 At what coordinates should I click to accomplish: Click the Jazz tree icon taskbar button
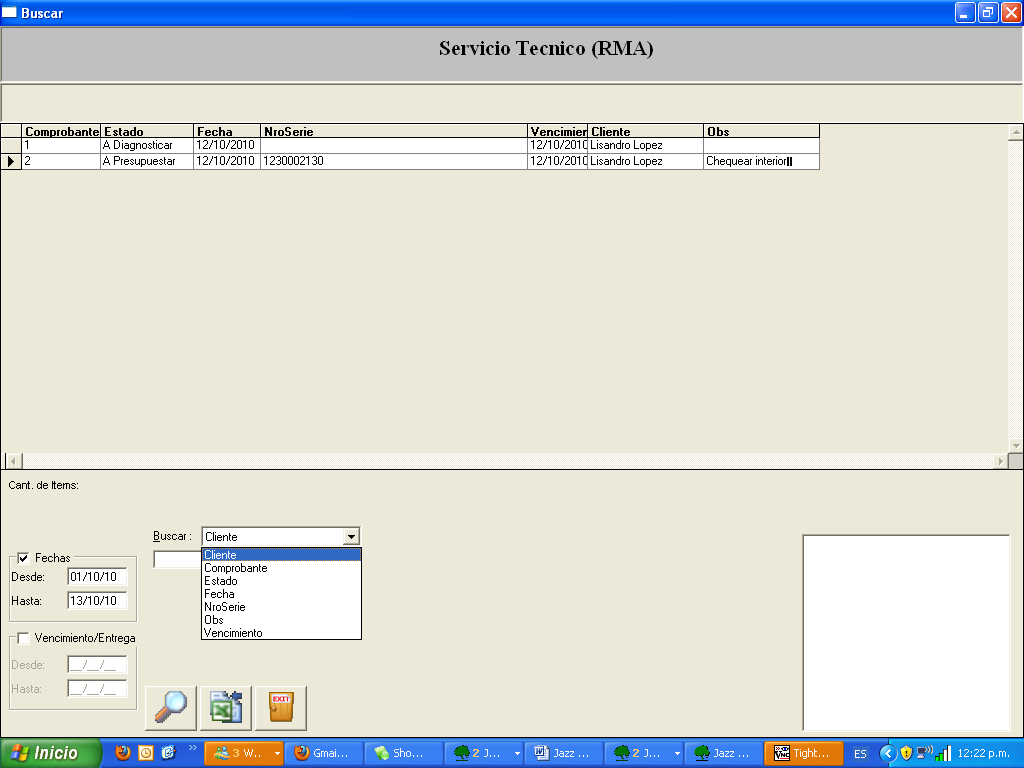723,753
